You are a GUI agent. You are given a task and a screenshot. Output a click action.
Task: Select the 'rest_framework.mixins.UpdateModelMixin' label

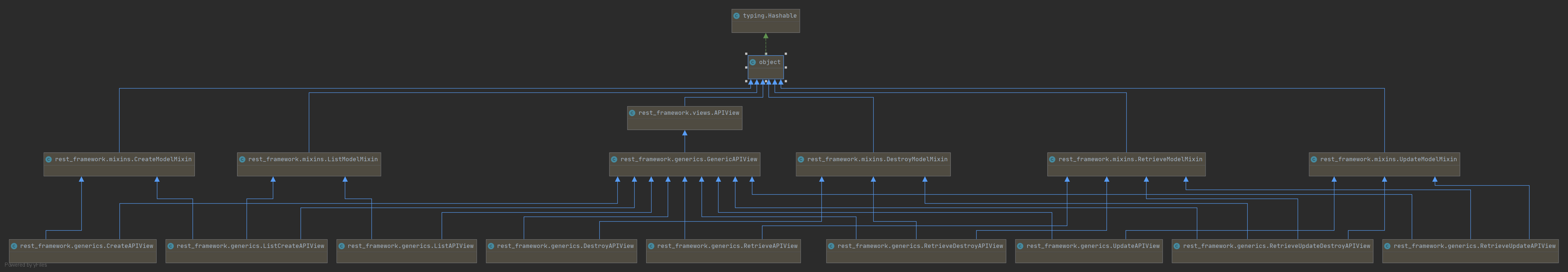click(1388, 159)
